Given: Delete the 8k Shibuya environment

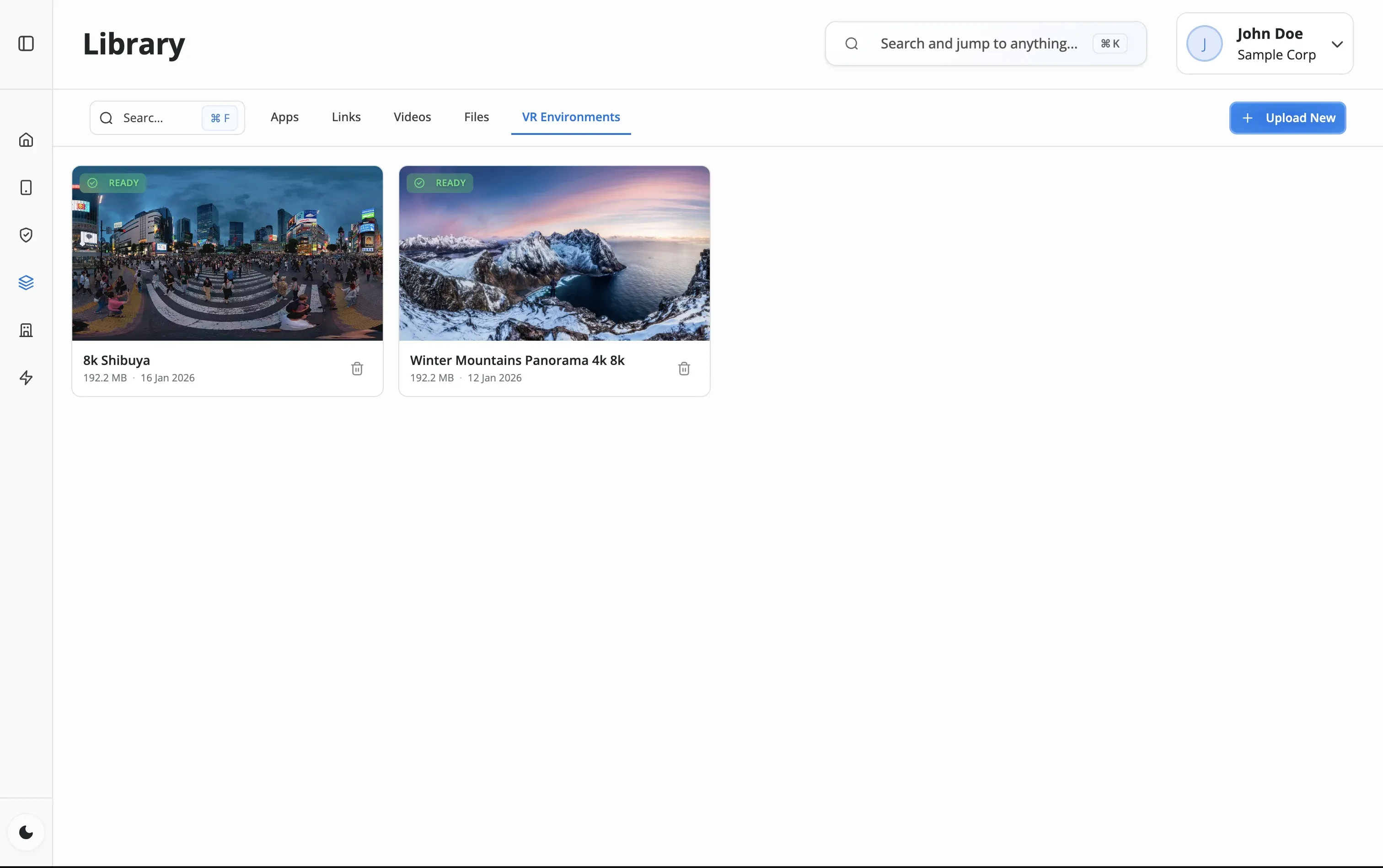Looking at the screenshot, I should point(357,369).
